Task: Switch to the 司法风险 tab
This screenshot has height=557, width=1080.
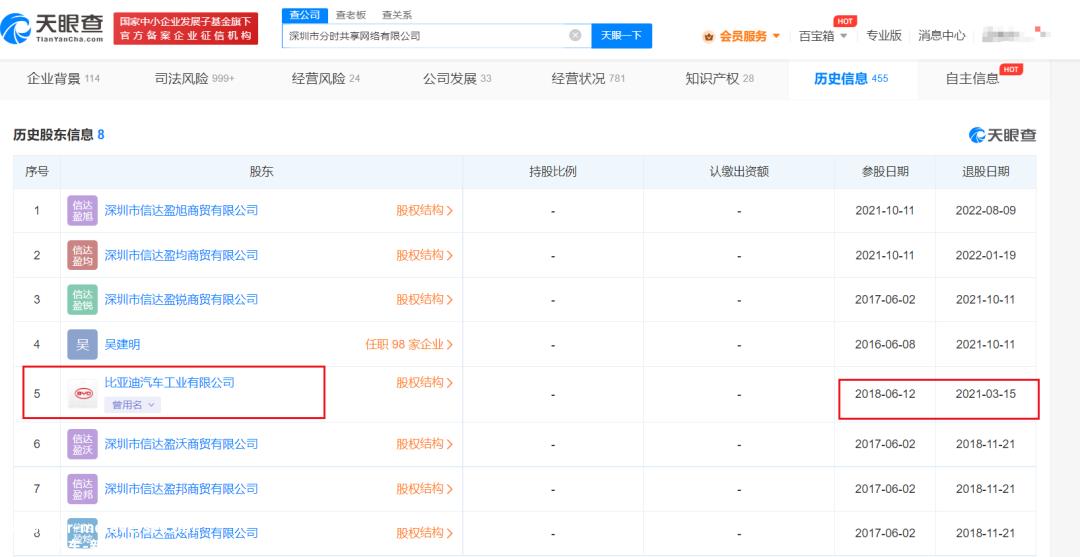Action: coord(194,78)
